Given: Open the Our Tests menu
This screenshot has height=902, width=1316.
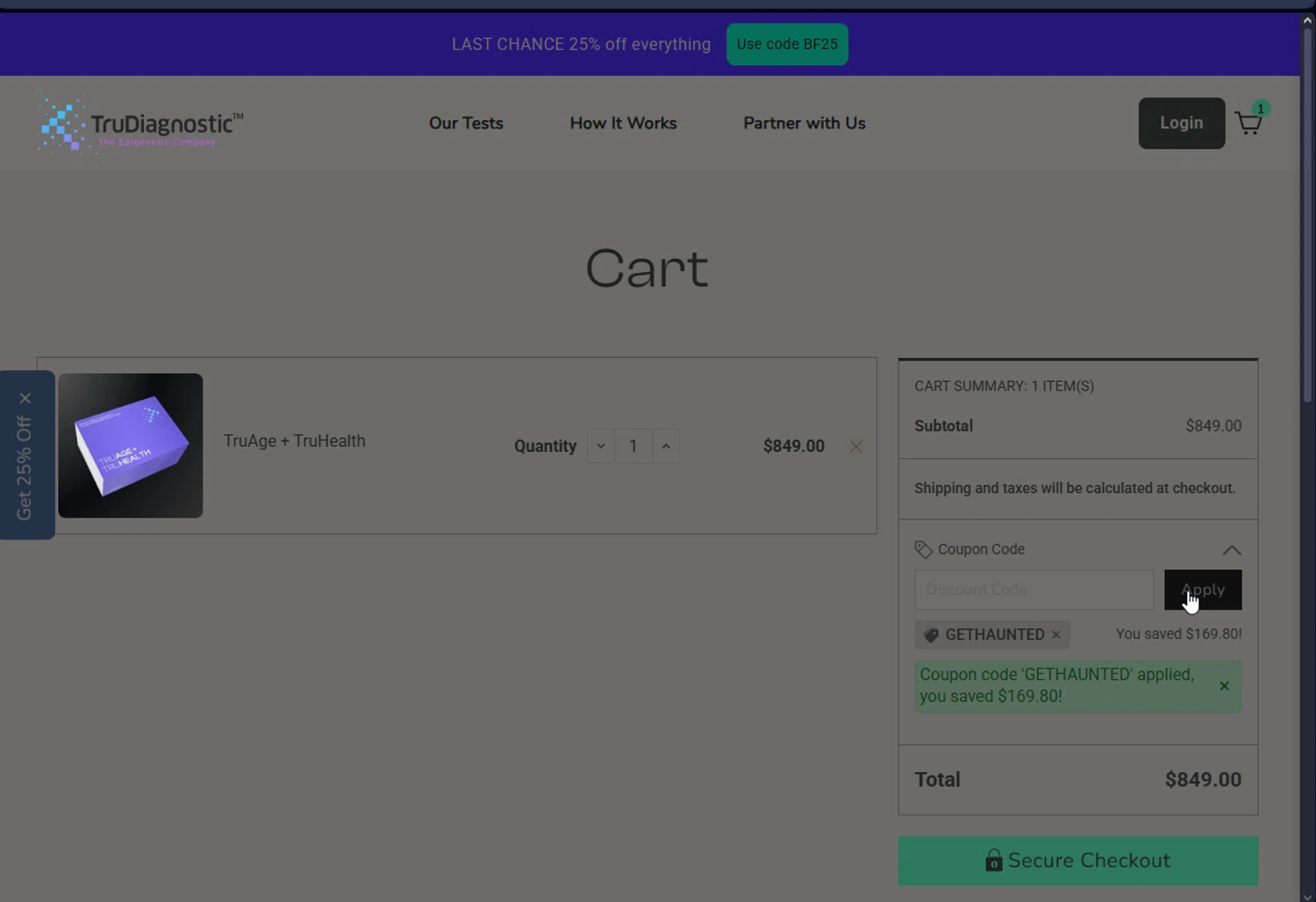Looking at the screenshot, I should [x=466, y=123].
